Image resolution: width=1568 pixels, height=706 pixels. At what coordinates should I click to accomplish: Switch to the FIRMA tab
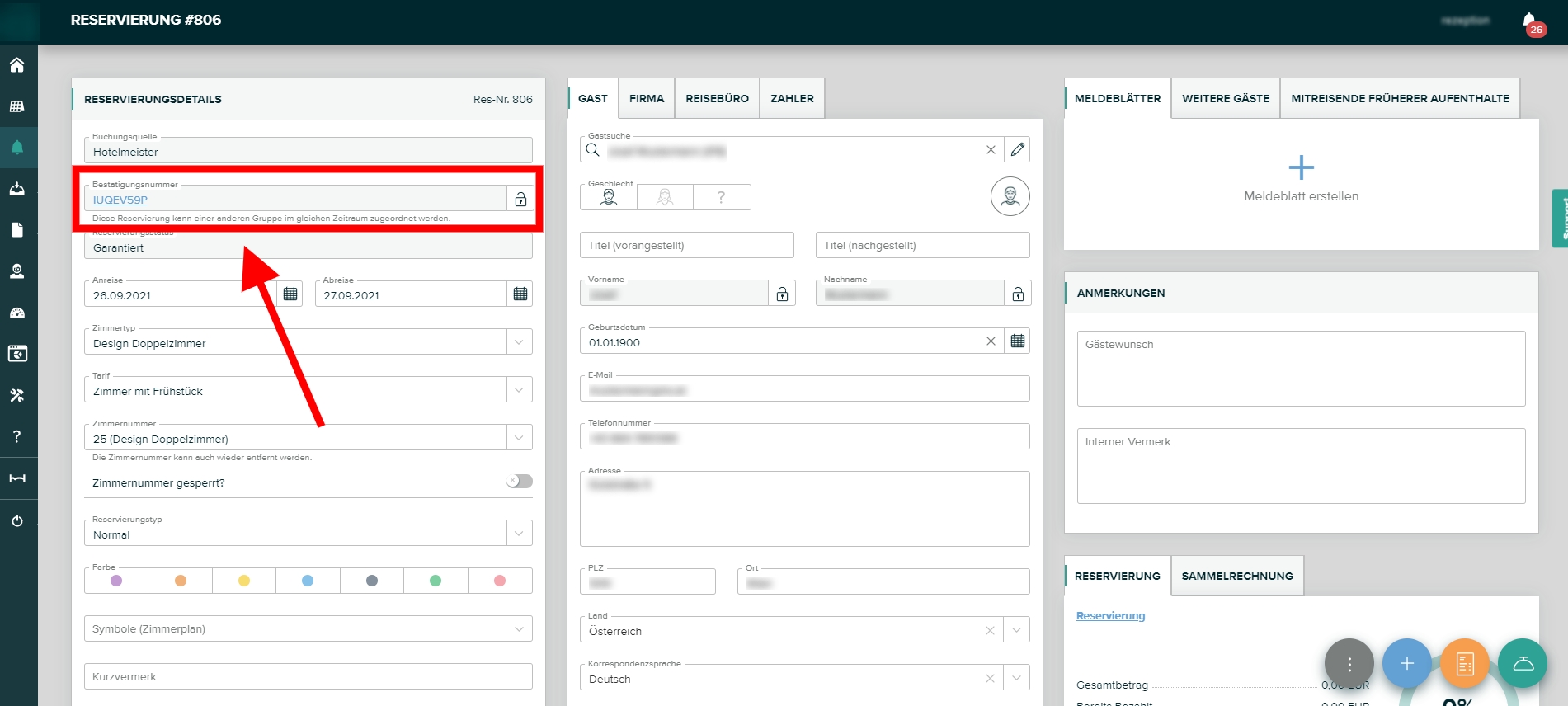(646, 98)
